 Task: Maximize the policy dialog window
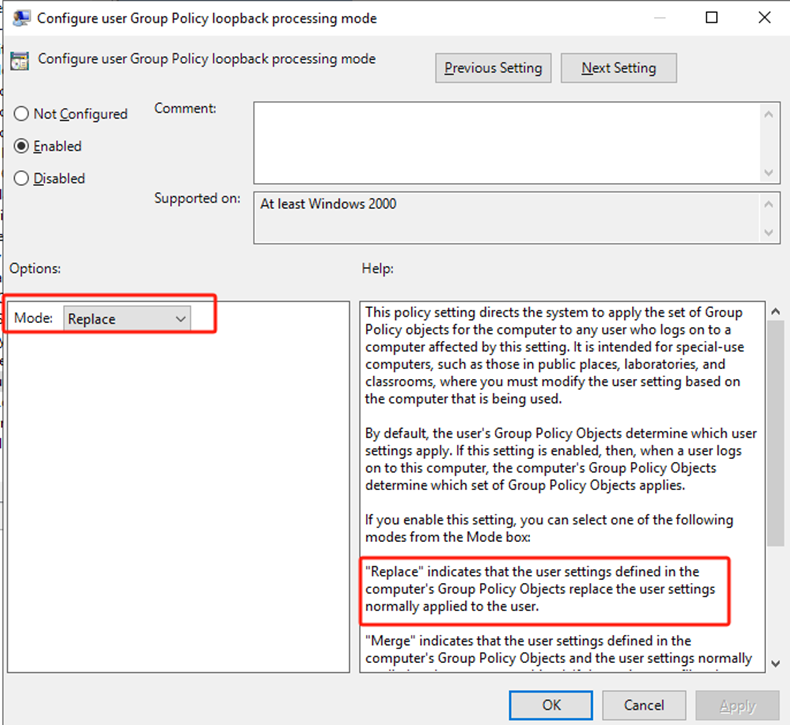click(x=711, y=18)
